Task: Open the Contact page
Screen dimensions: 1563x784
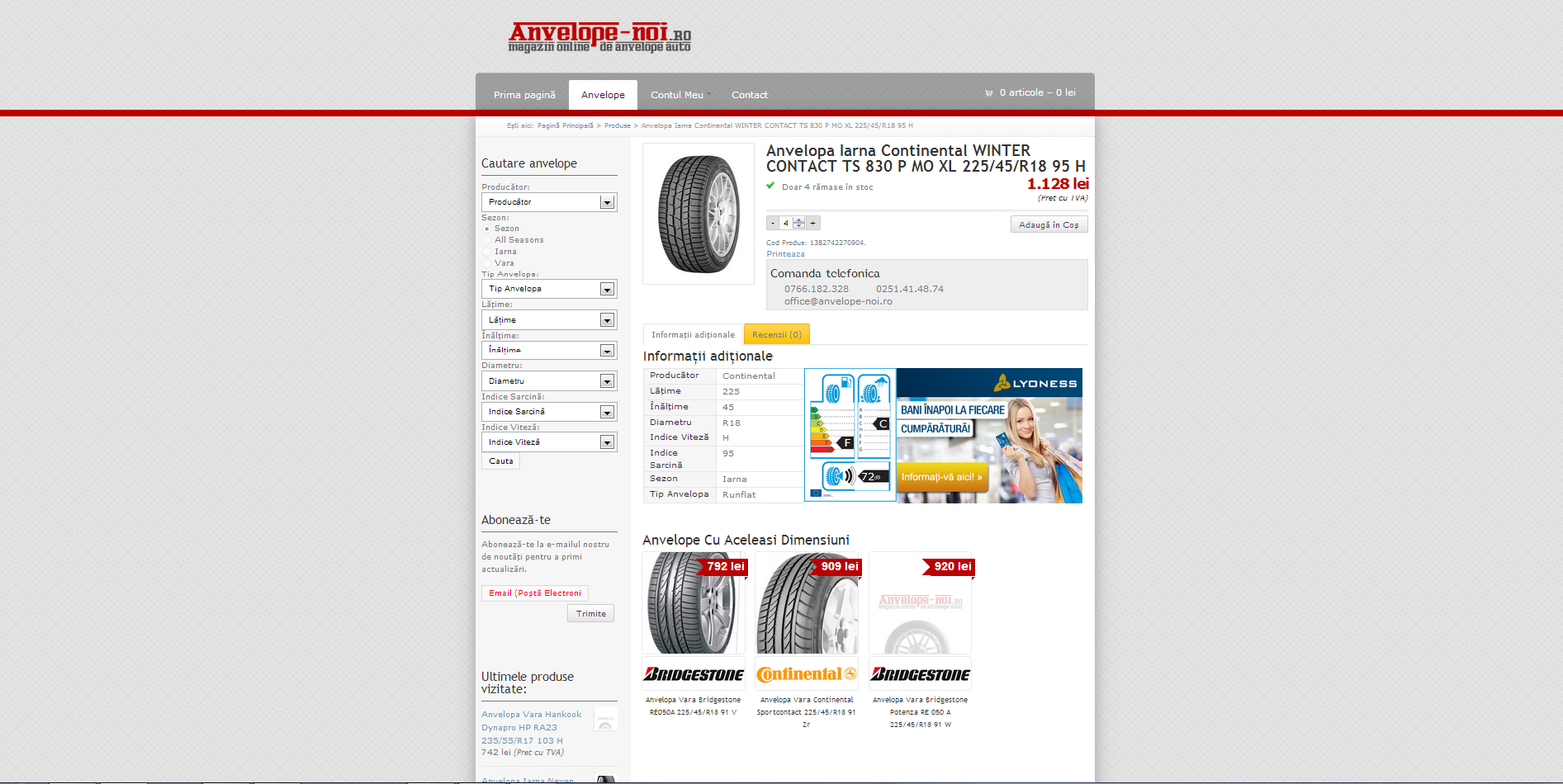Action: pyautogui.click(x=750, y=95)
